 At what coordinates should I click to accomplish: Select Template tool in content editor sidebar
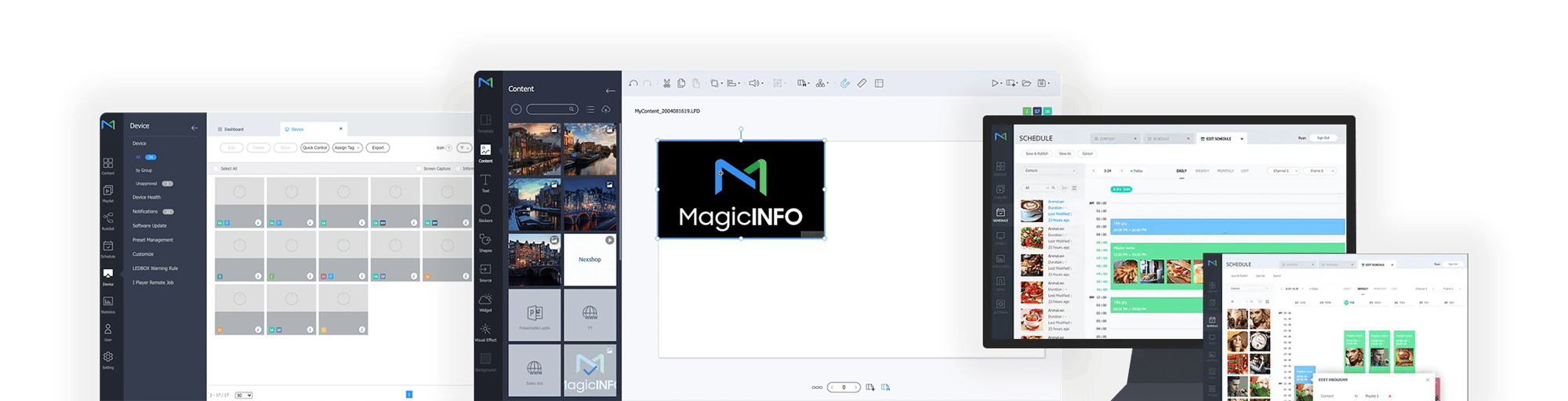(x=485, y=123)
